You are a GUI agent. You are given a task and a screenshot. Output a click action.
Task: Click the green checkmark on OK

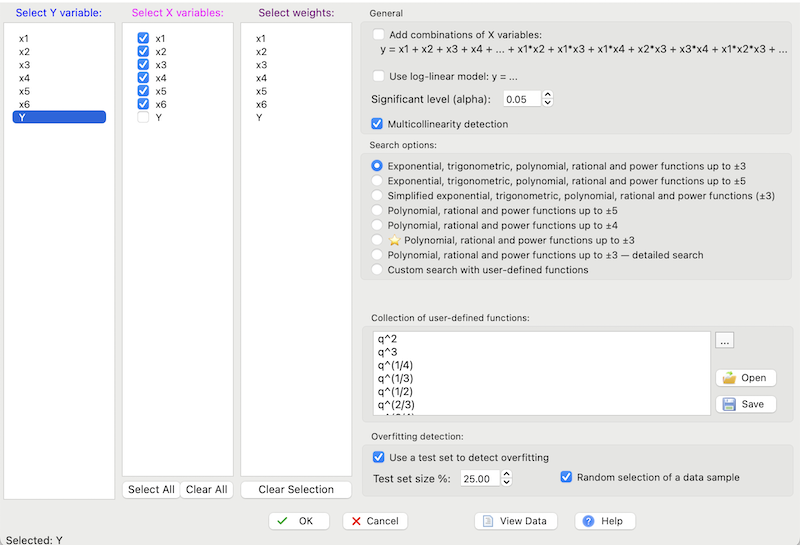tap(282, 521)
